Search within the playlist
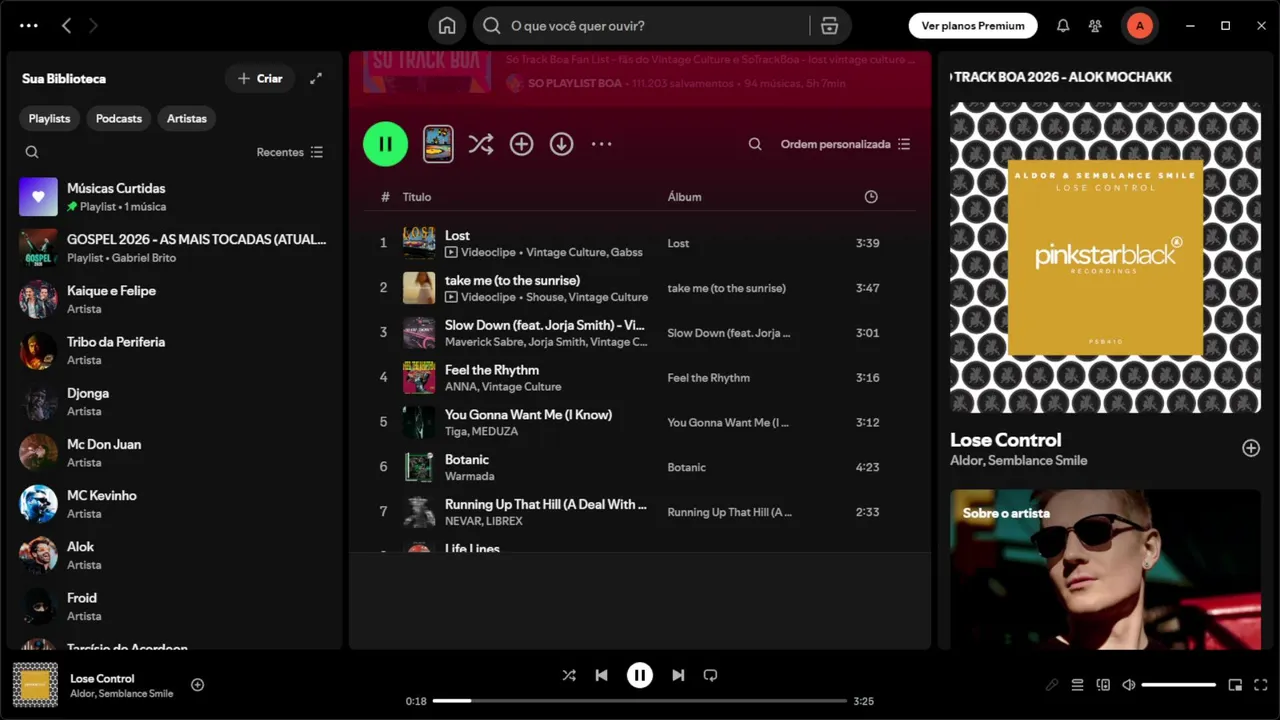This screenshot has height=720, width=1280. pyautogui.click(x=755, y=144)
